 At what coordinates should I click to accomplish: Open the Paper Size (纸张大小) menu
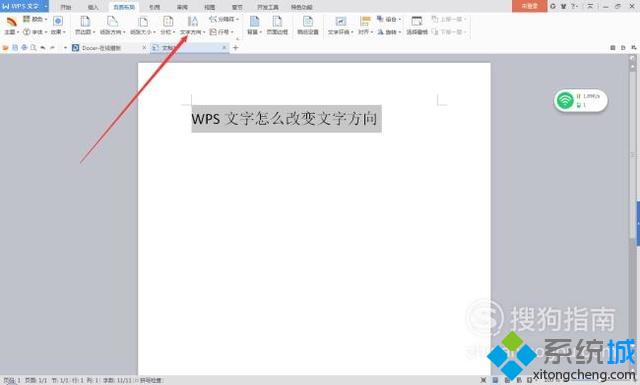[142, 25]
